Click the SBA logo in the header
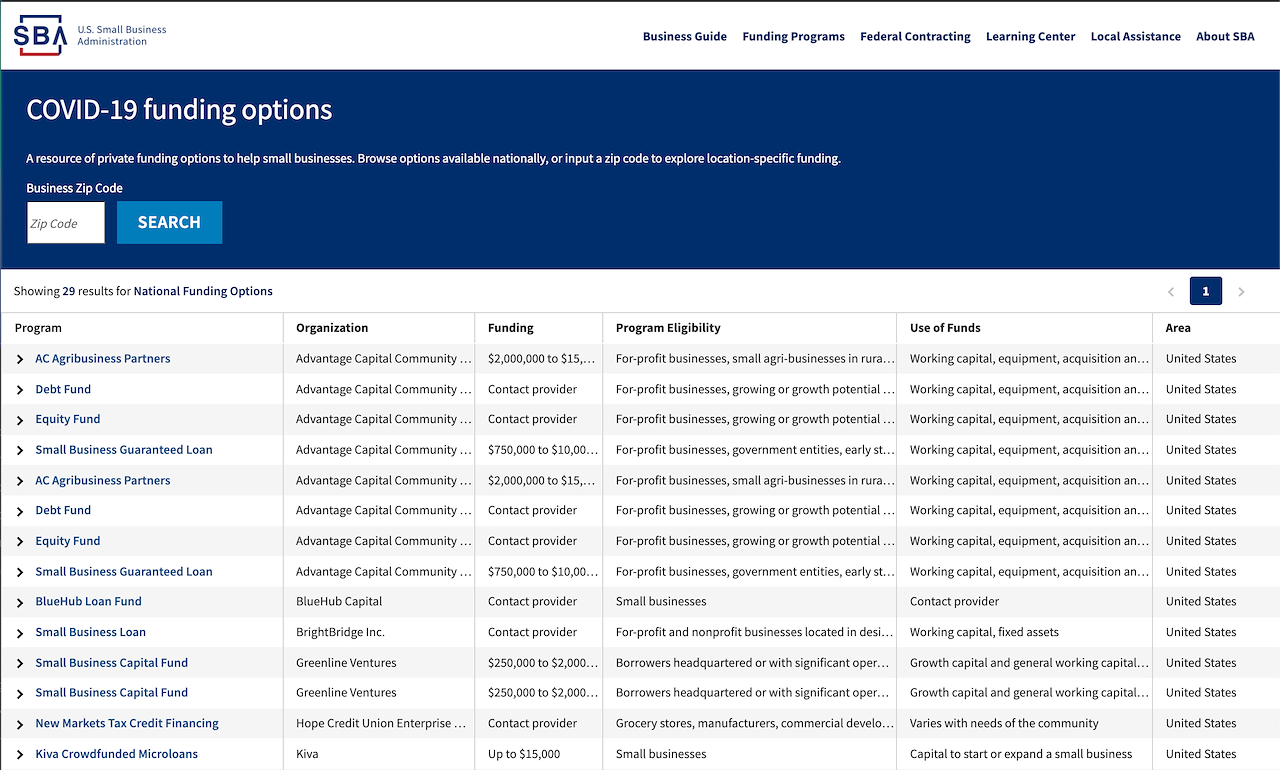Image resolution: width=1280 pixels, height=770 pixels. (x=90, y=36)
